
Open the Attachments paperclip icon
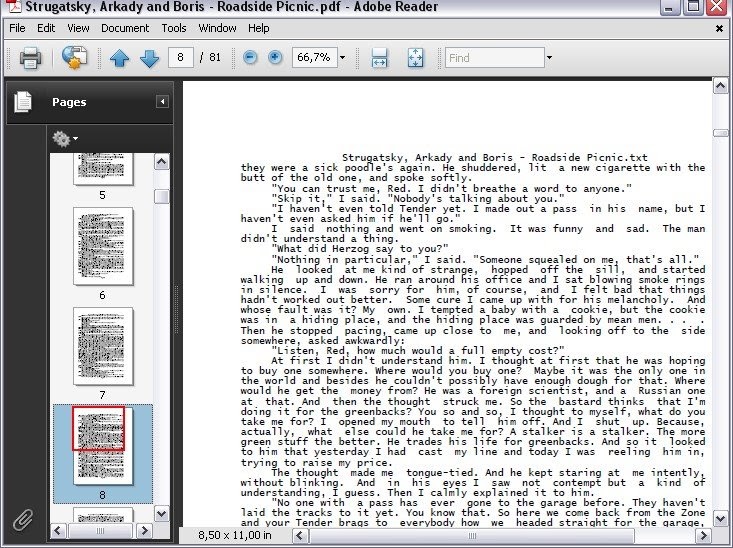[x=23, y=519]
